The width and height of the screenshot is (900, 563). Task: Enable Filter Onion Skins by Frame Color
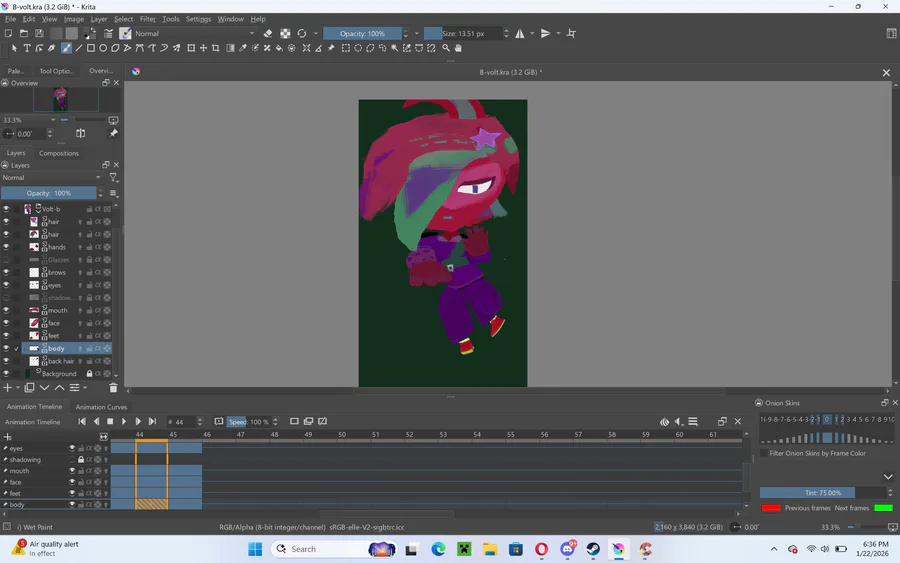coord(764,453)
